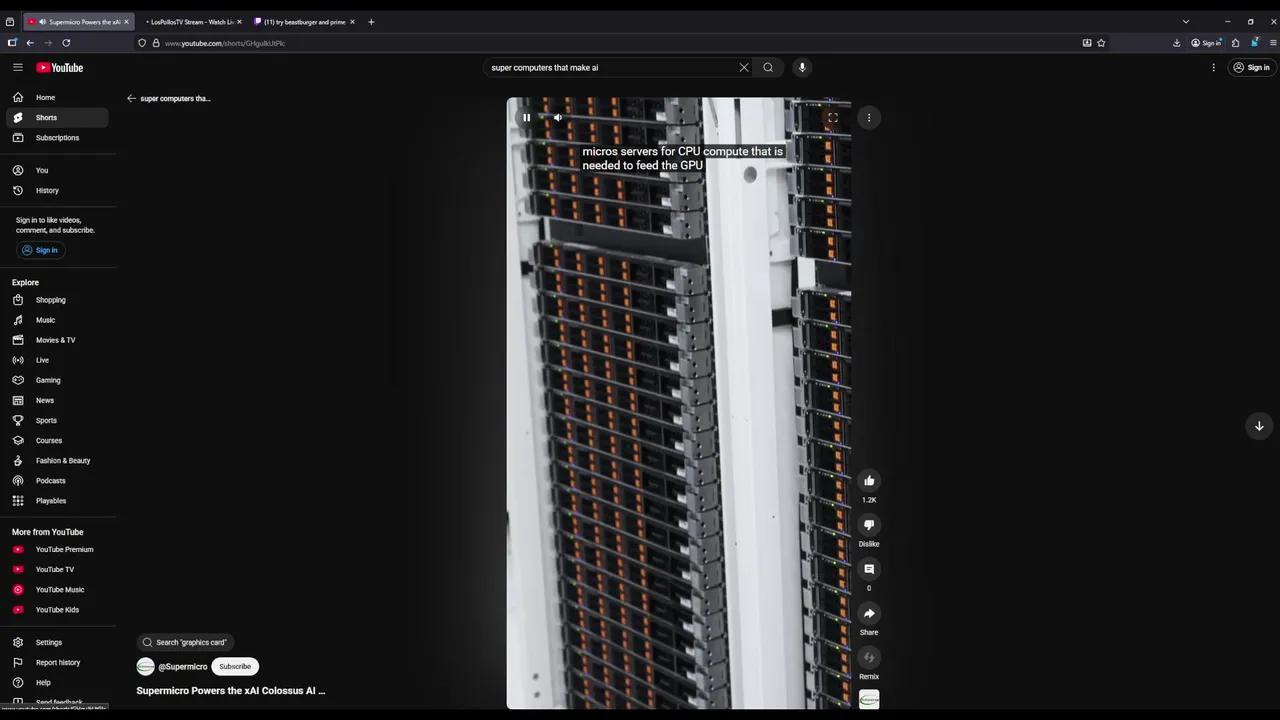1280x720 pixels.
Task: Remix this Short
Action: [869, 657]
